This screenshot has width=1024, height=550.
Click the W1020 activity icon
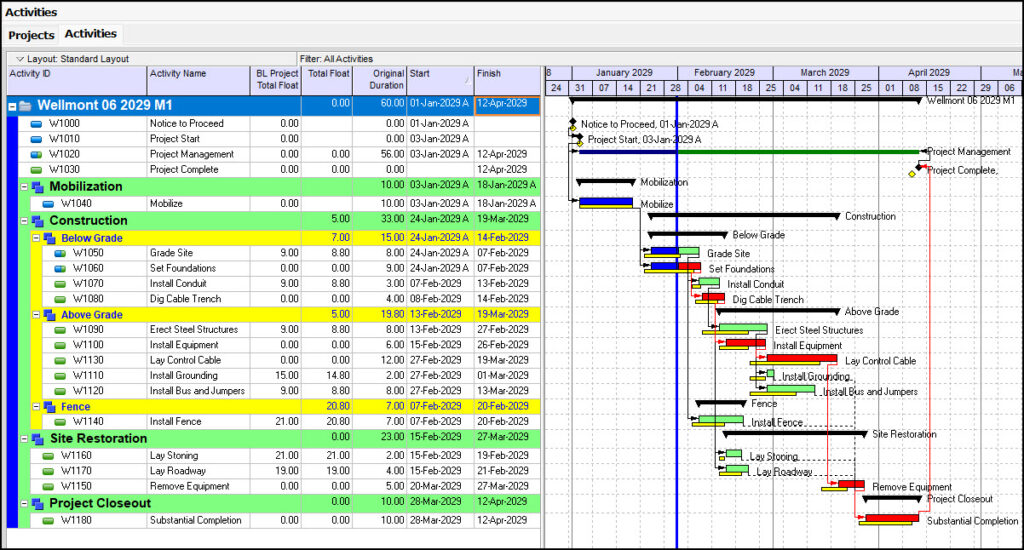pyautogui.click(x=37, y=155)
